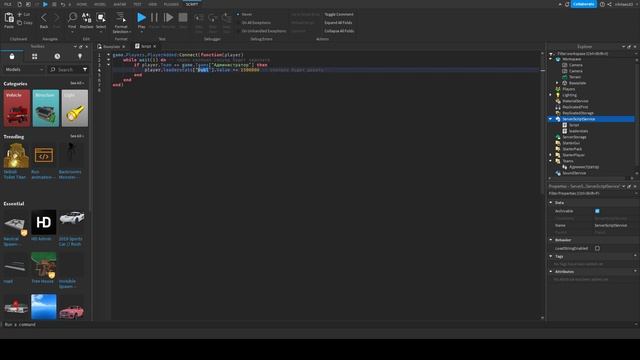Viewport: 640px width, 360px height.
Task: Click the Pause test button
Action: click(x=154, y=17)
